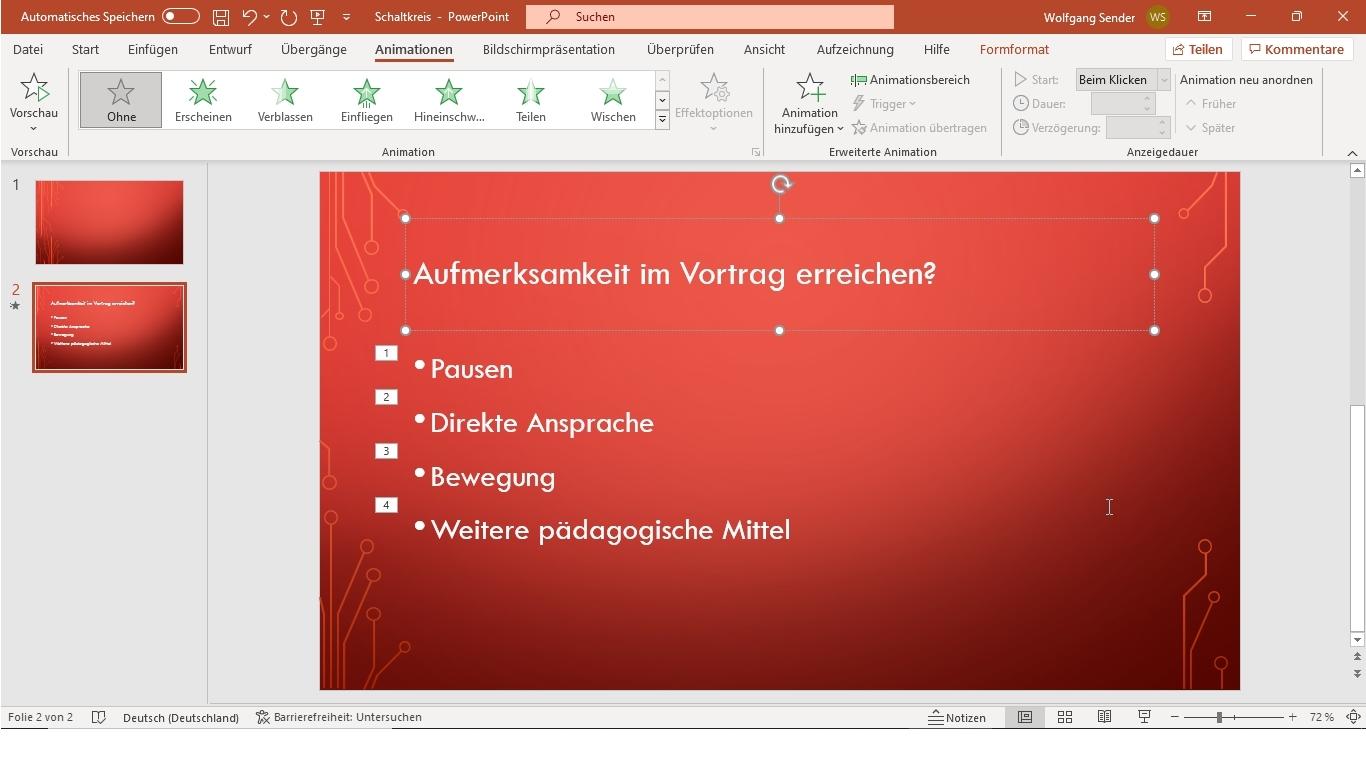Image resolution: width=1366 pixels, height=768 pixels.
Task: Toggle Automatisches Speichern switch
Action: pyautogui.click(x=180, y=17)
